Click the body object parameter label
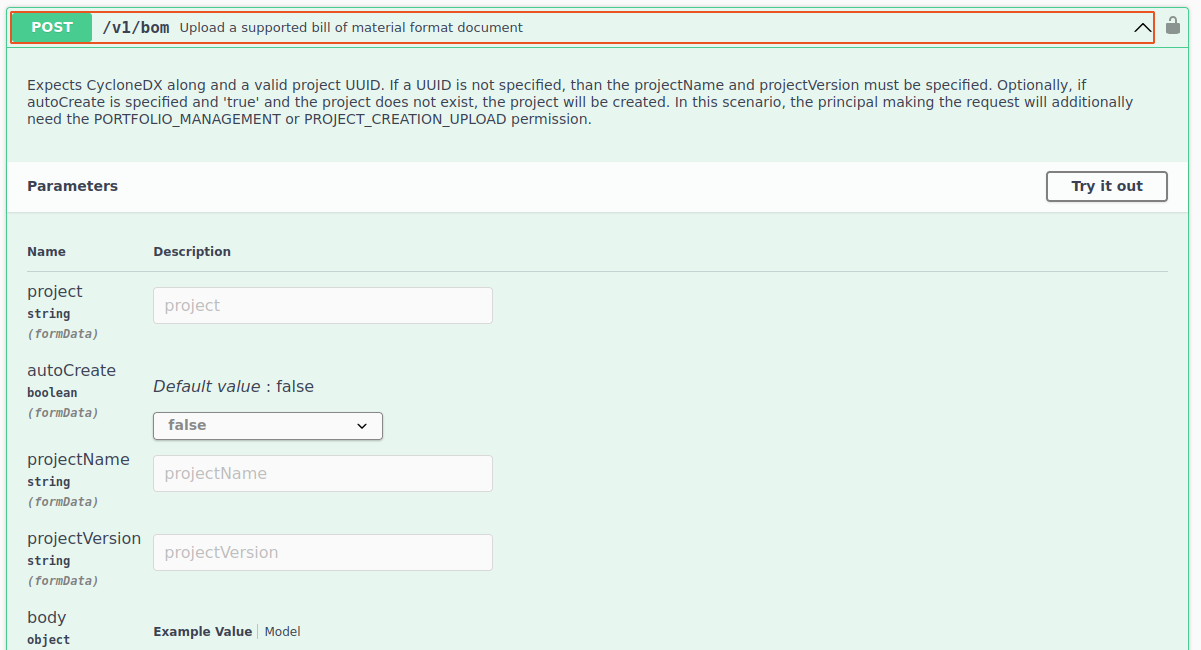 click(46, 617)
